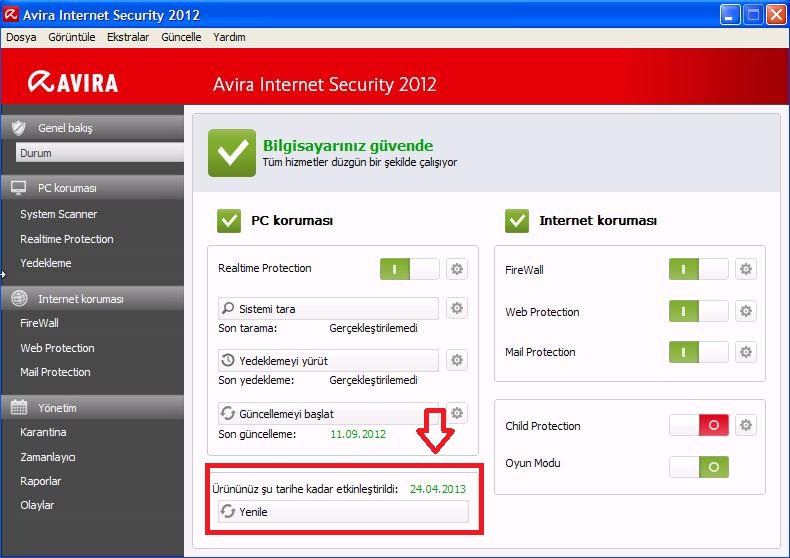The image size is (790, 558).
Task: Open Karantina in sidebar
Action: click(x=43, y=432)
